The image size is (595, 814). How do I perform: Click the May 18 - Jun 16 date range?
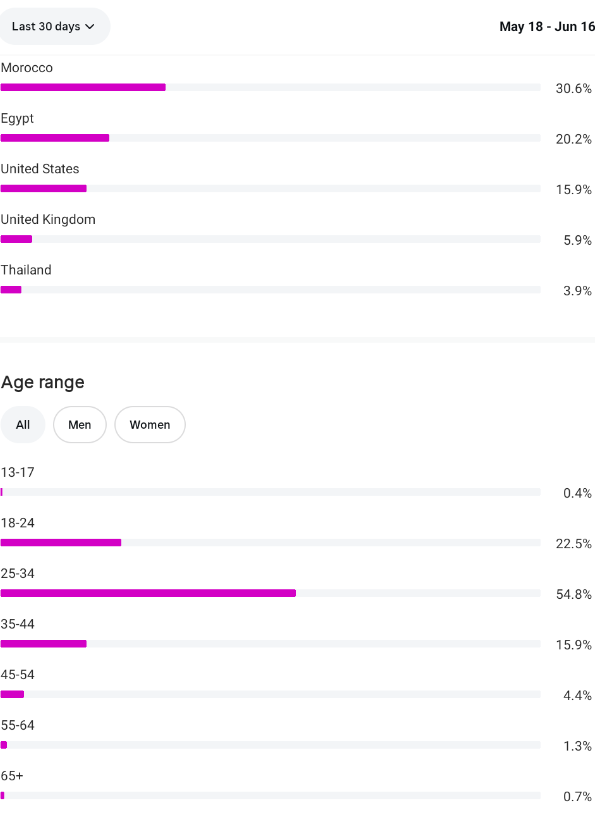[547, 26]
